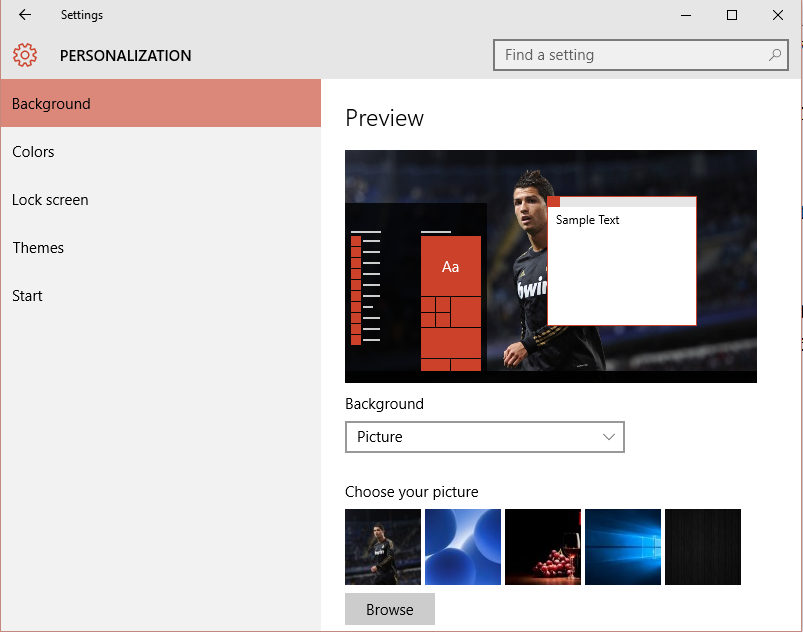803x632 pixels.
Task: Click inside the Find a setting field
Action: [x=600, y=55]
